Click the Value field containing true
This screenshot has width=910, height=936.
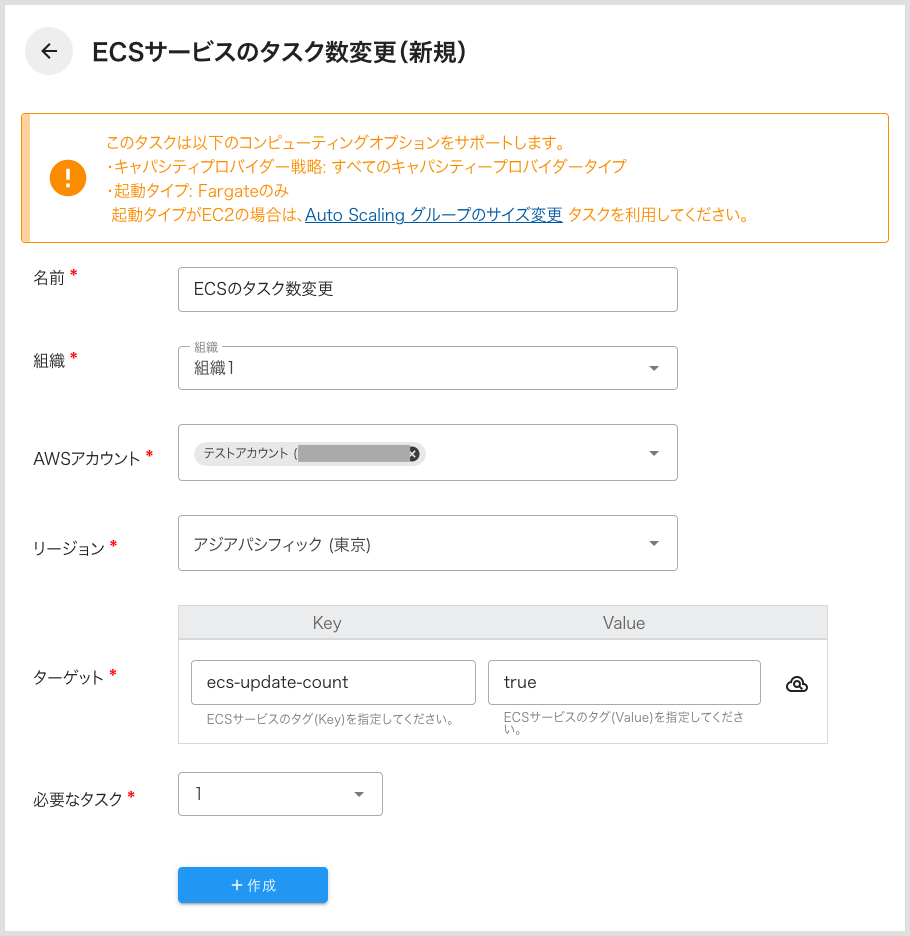(623, 682)
